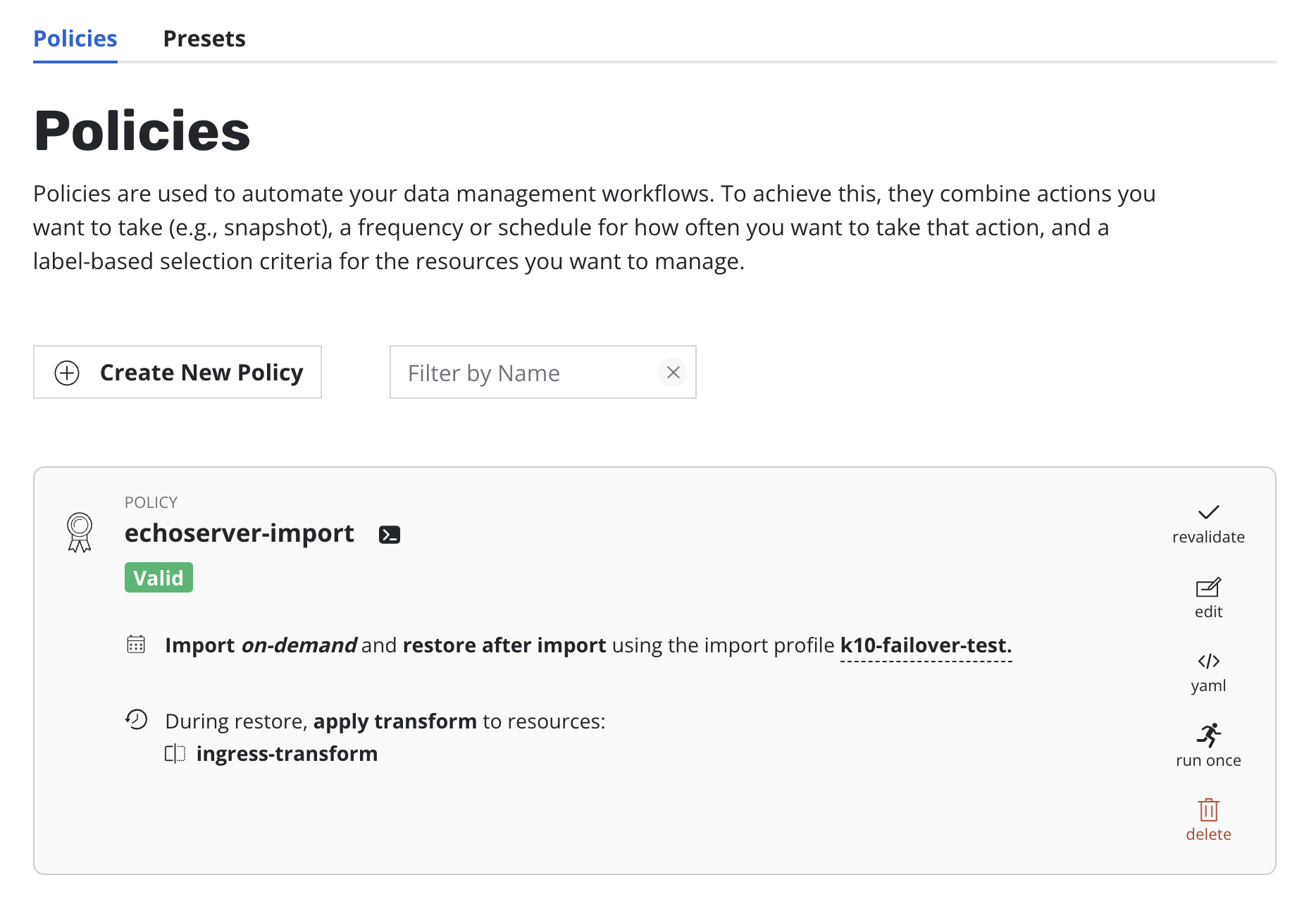Open the policy editor via edit icon
This screenshot has width=1316, height=906.
1208,588
